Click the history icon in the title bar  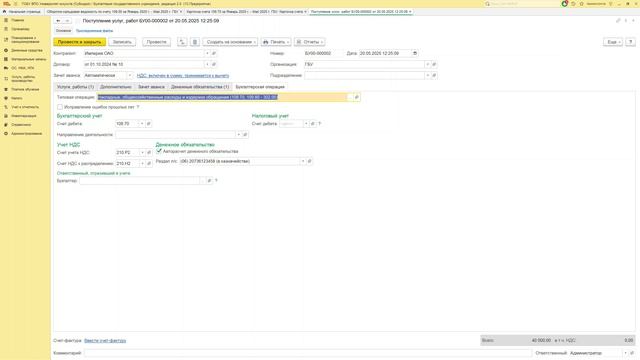(573, 4)
